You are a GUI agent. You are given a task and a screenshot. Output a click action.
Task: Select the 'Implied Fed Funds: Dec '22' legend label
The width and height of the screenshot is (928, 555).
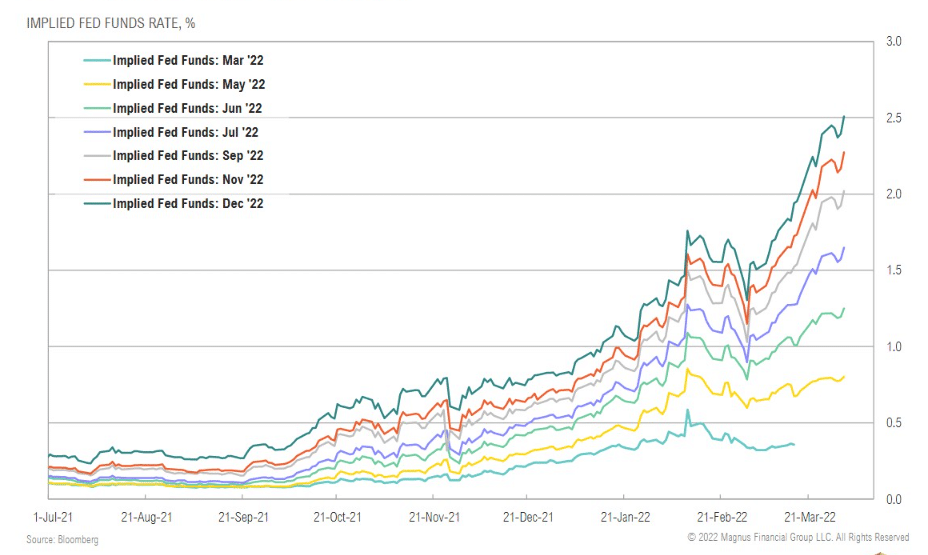[x=188, y=204]
